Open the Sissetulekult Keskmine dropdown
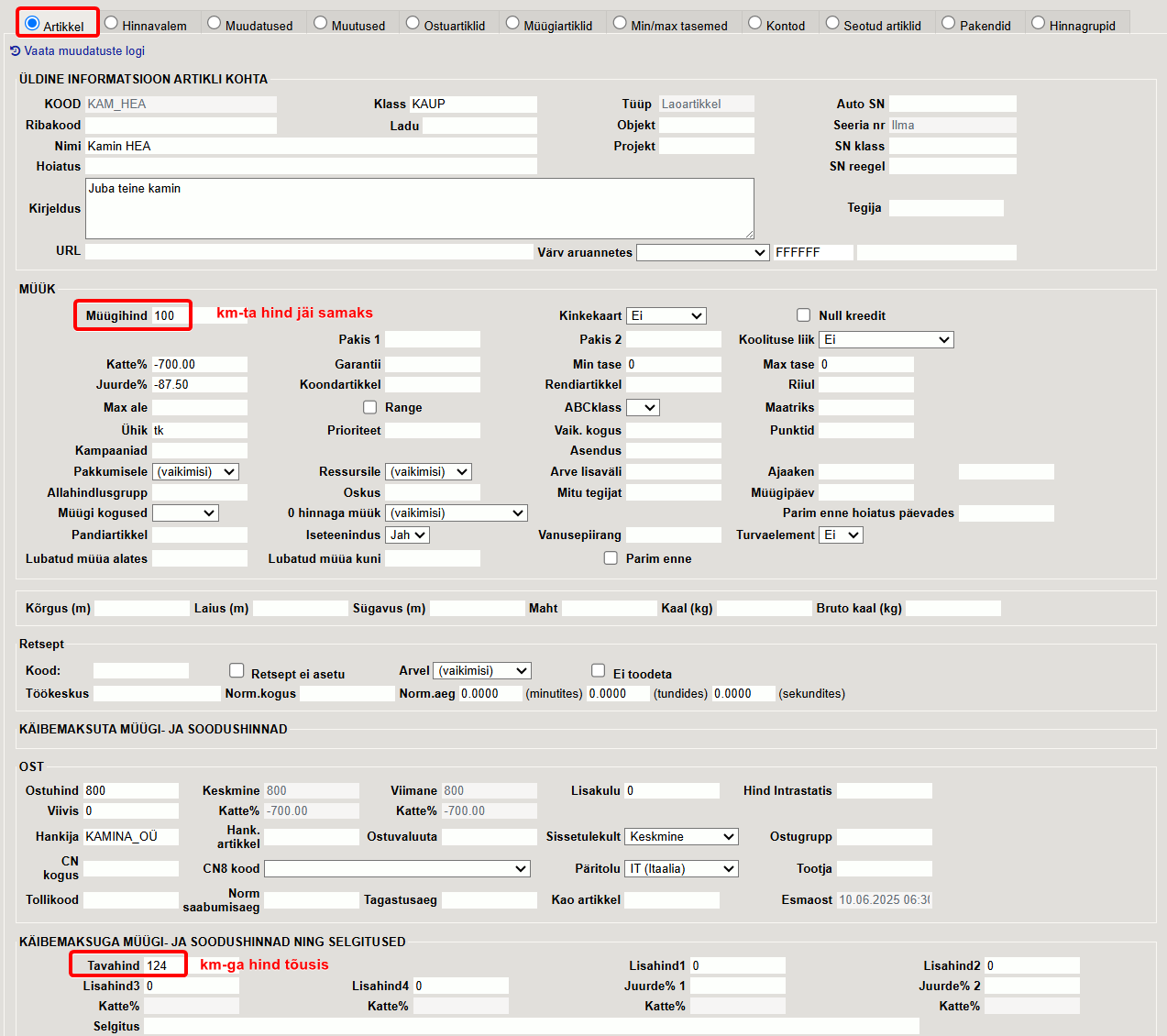This screenshot has width=1167, height=1036. (x=682, y=836)
